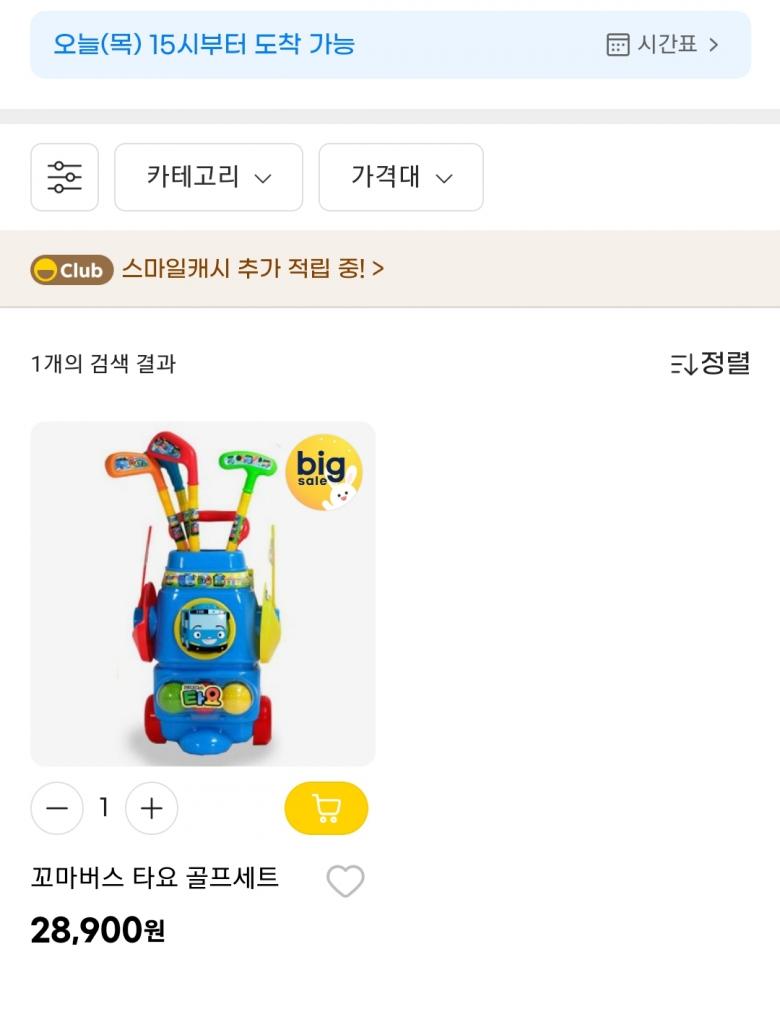Click the calendar icon beside 시간표
The width and height of the screenshot is (780, 1014).
point(618,44)
